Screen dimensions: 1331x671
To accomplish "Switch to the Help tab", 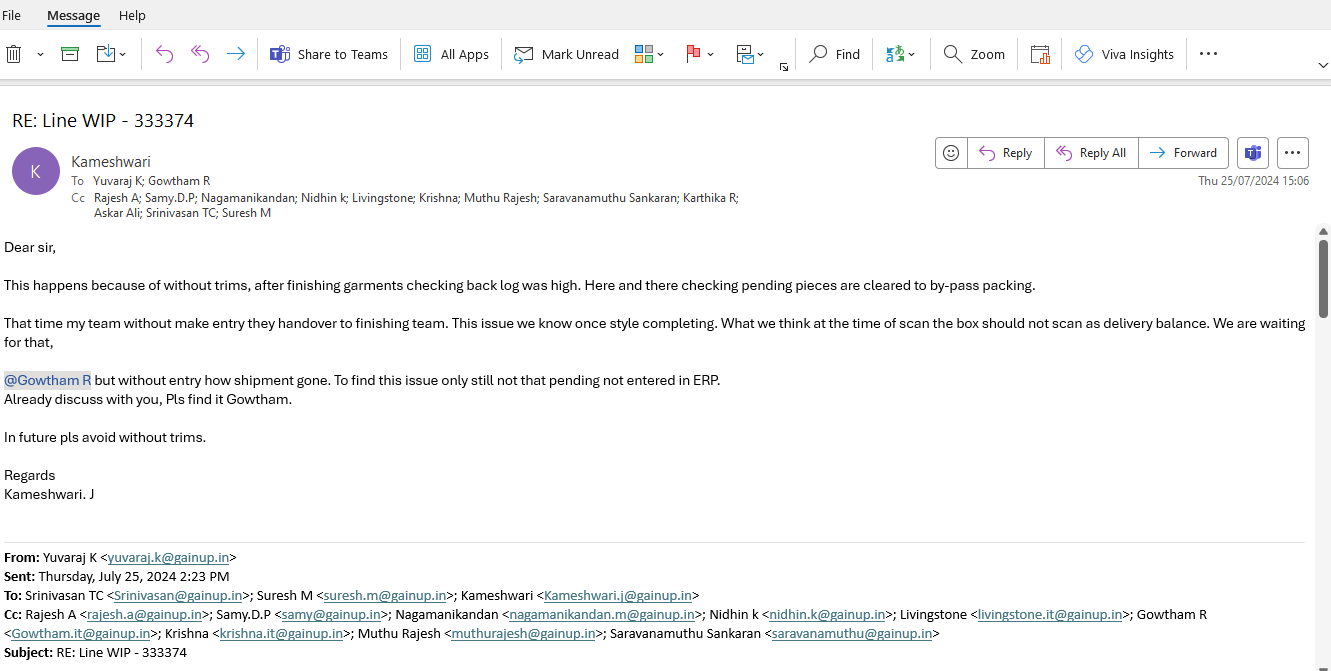I will coord(132,16).
